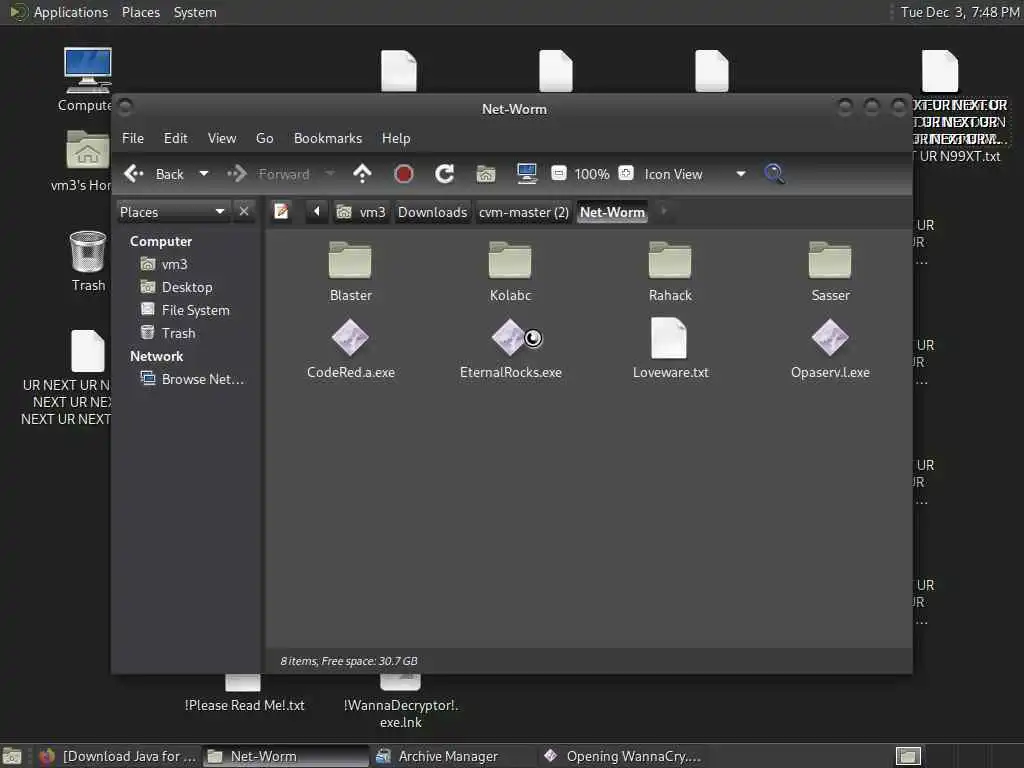
Task: Select the Opaserv.l.exe file icon
Action: coord(830,338)
